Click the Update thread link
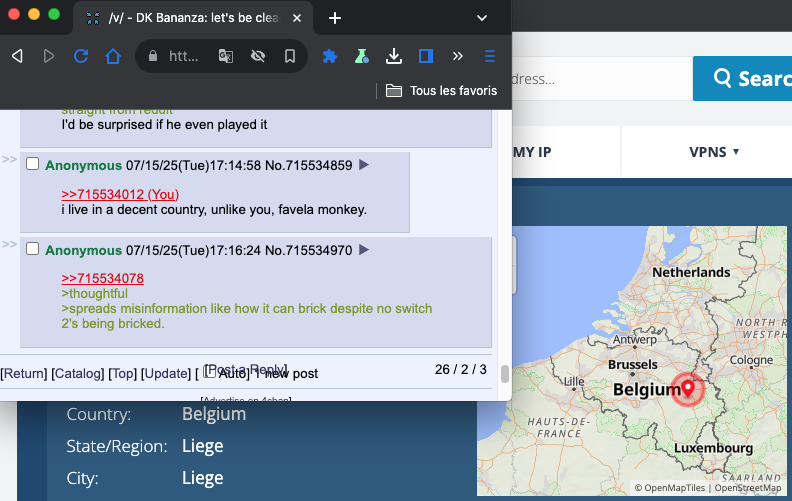The height and width of the screenshot is (501, 792). [166, 374]
